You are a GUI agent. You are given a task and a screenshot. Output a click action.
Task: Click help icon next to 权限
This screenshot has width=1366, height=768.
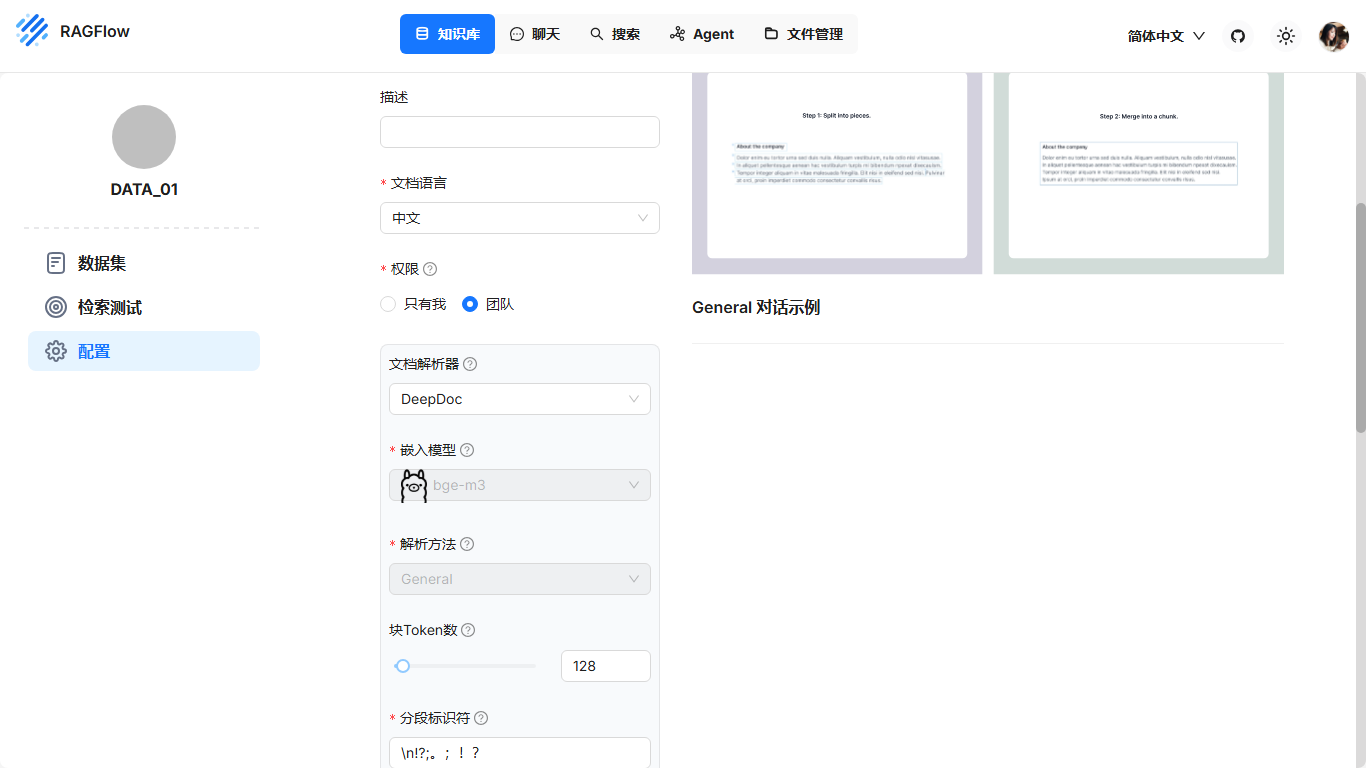coord(430,269)
